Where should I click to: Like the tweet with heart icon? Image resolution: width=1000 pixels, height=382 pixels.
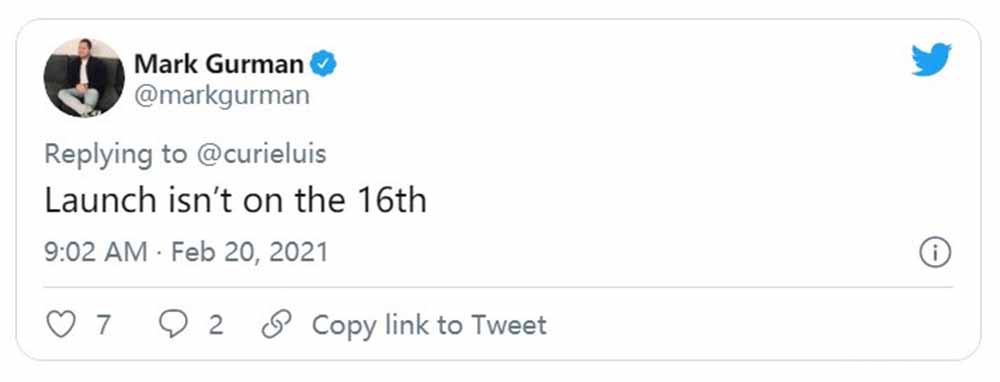tap(61, 325)
